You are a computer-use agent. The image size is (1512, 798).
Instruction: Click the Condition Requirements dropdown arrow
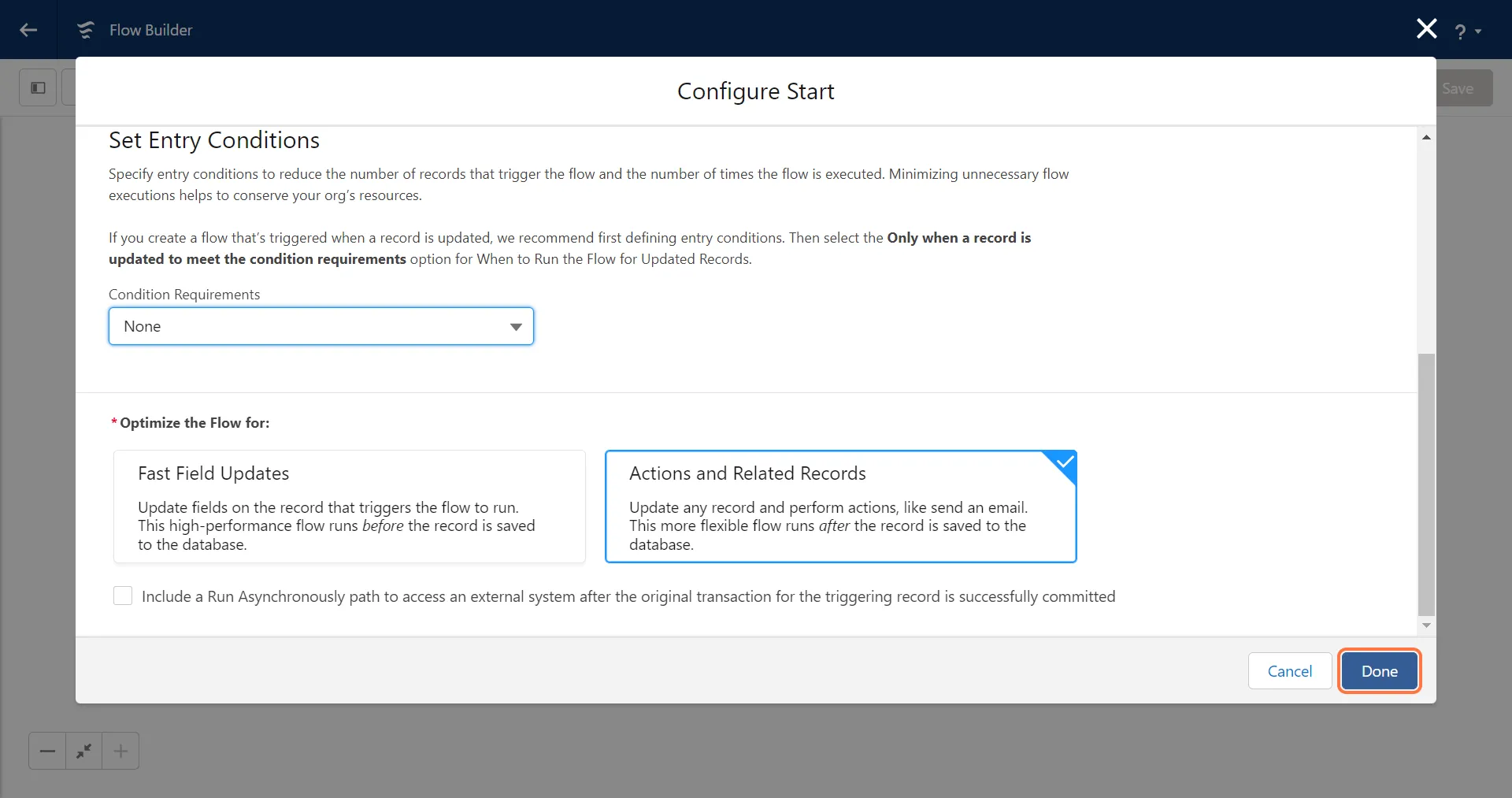click(x=516, y=327)
